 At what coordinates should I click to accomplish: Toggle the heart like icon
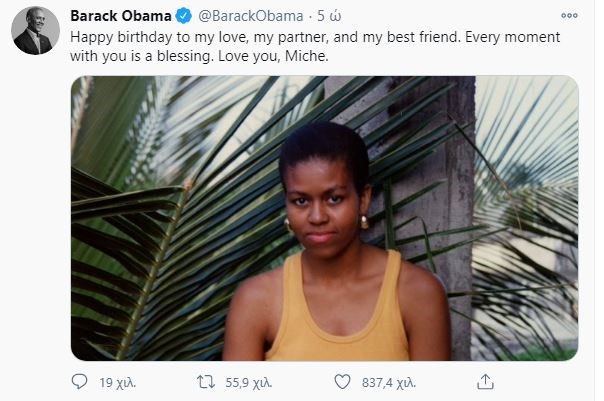[x=343, y=381]
